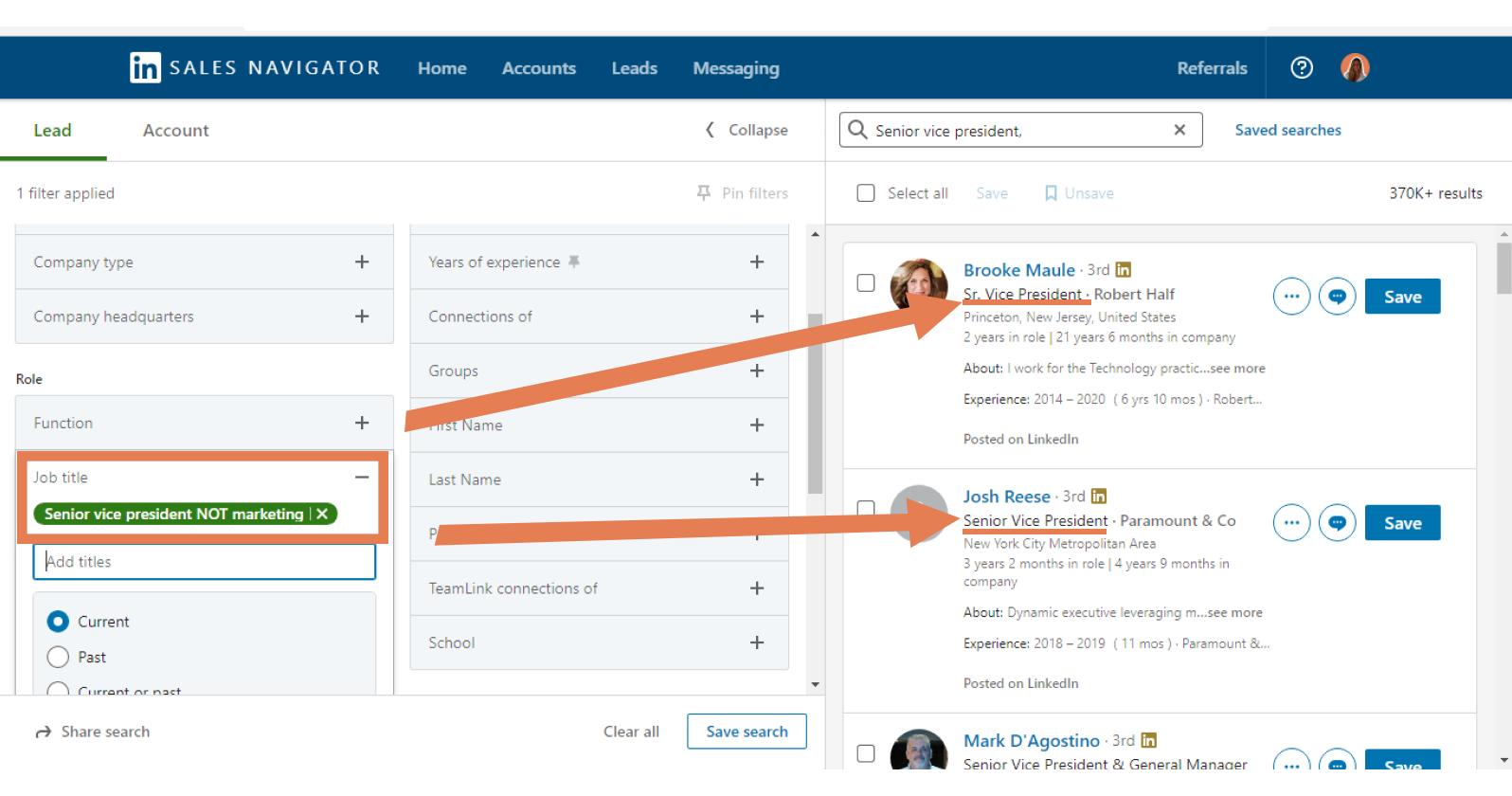Screen dimensions: 1512x796
Task: Click the results list scrollbar thumb
Action: (x=1504, y=268)
